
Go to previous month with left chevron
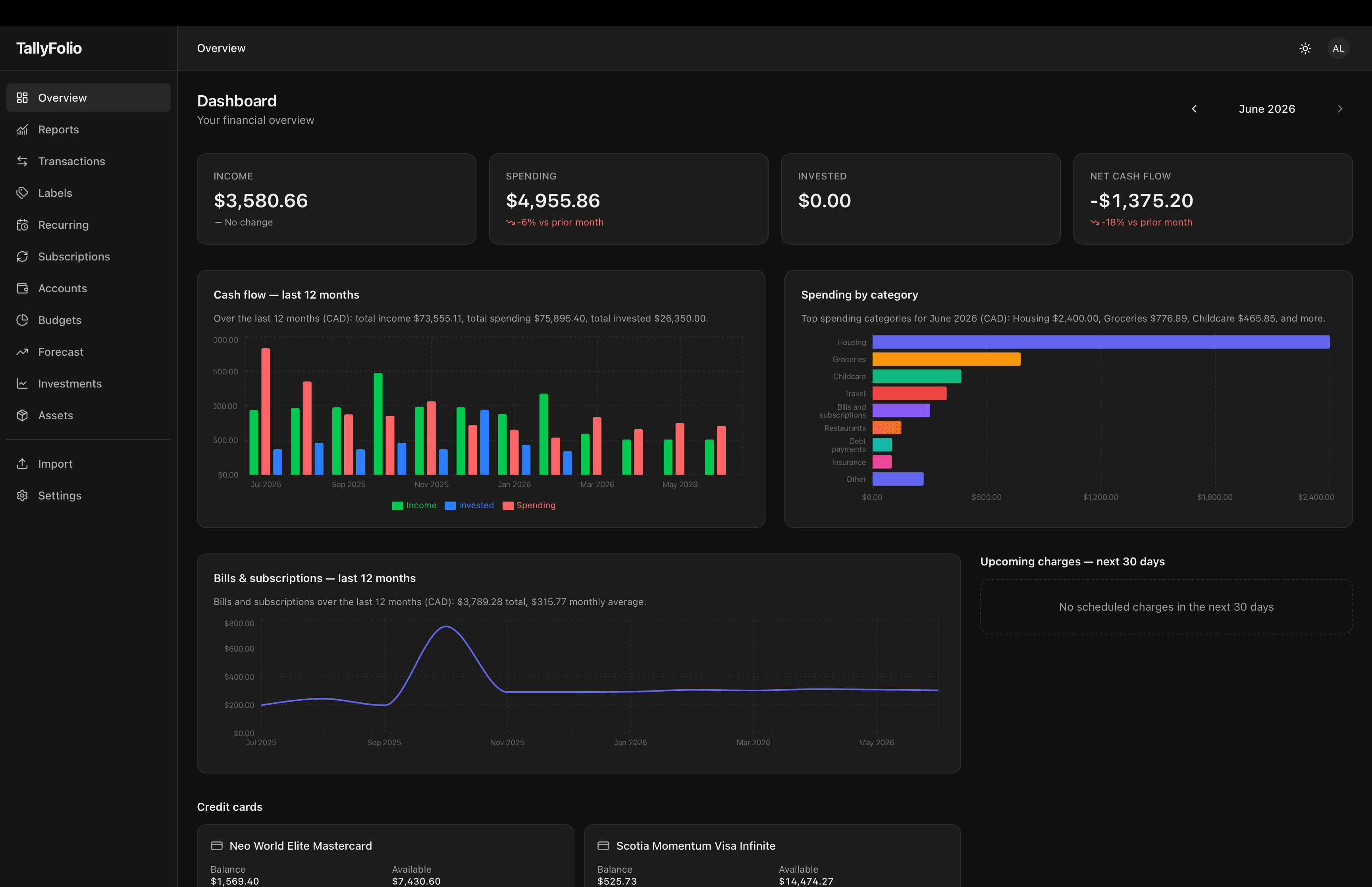pos(1194,109)
